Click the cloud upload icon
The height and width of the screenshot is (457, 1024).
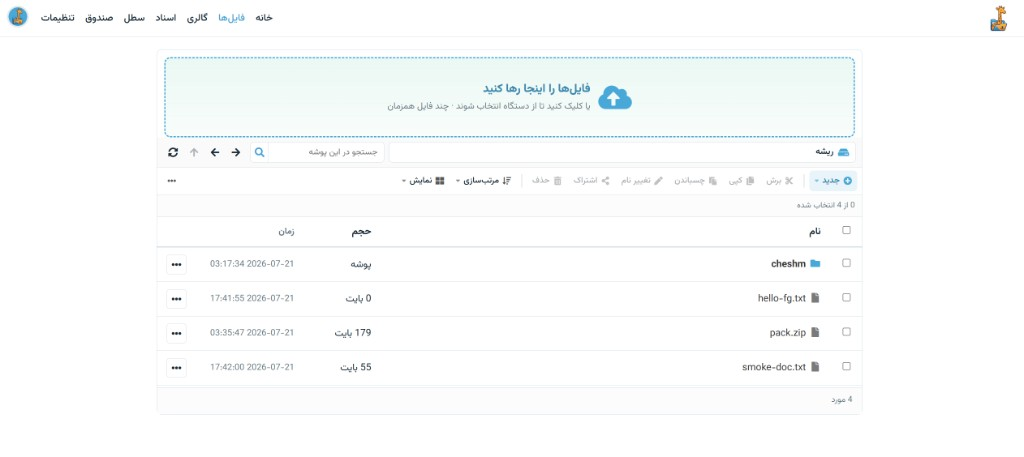click(x=615, y=97)
